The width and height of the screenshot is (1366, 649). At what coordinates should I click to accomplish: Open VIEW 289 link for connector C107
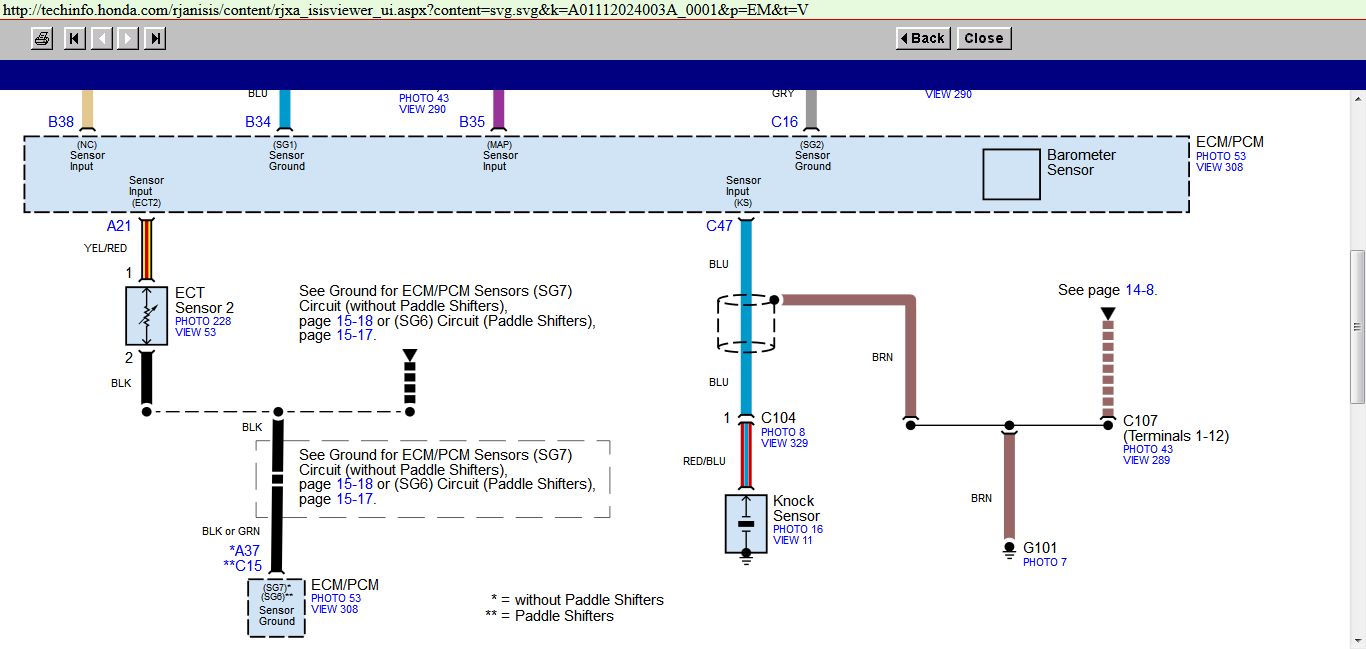(1147, 460)
